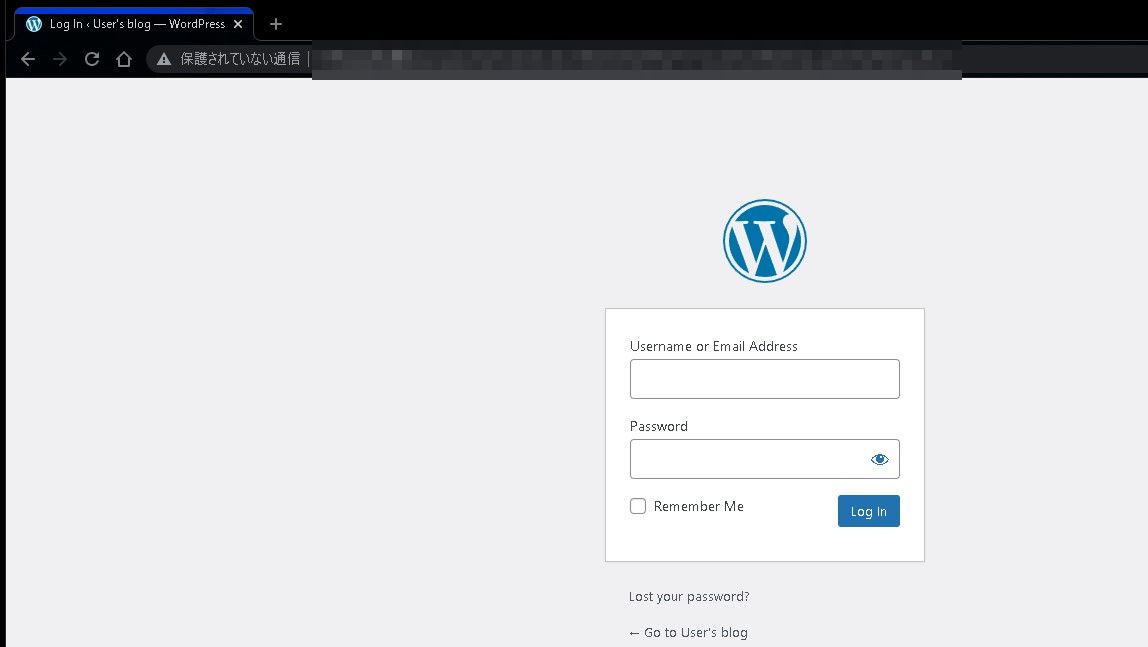Open the 'Lost your password?' link

point(688,596)
